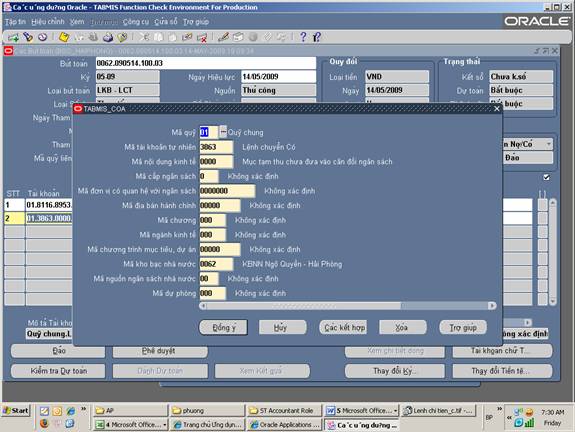Open the Windows Start menu
Image resolution: width=575 pixels, height=432 pixels.
[x=15, y=410]
